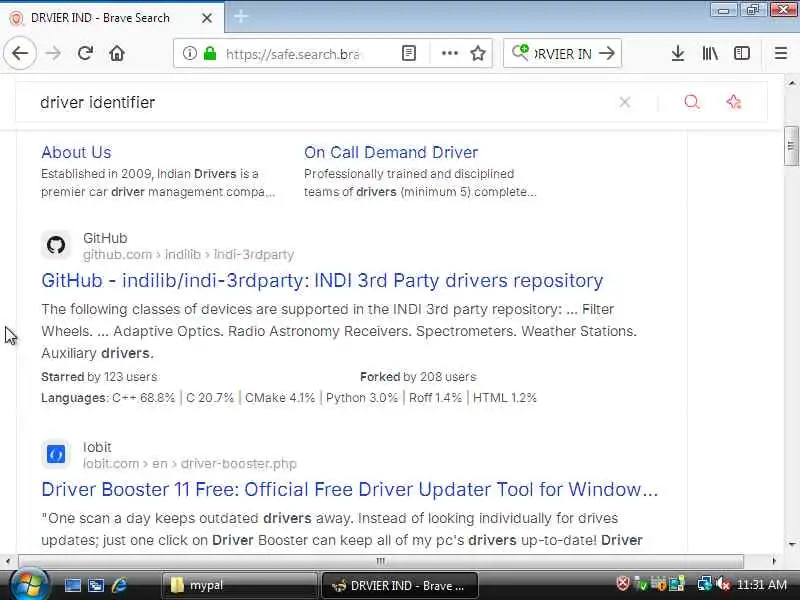Click the horizontal scrollbar thumb
Screen dimensions: 800x600
381,561
